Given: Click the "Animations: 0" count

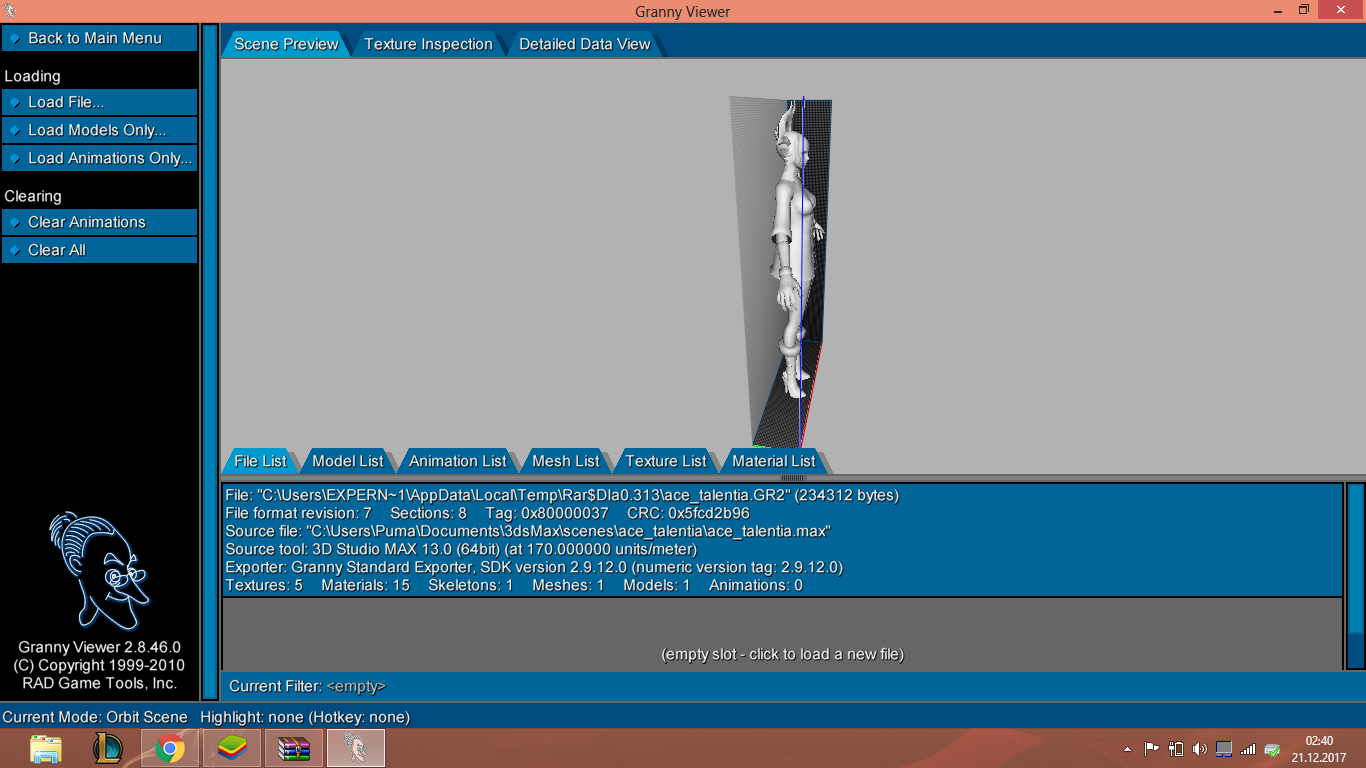Looking at the screenshot, I should [x=756, y=585].
